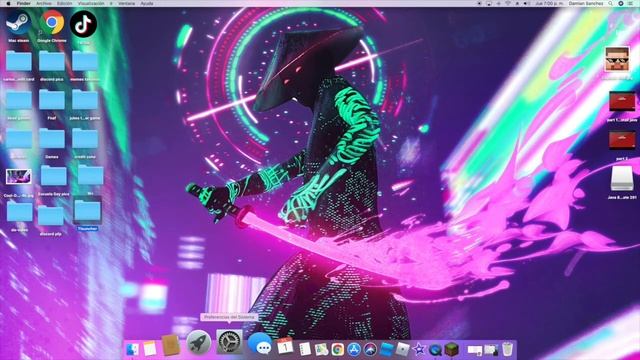Open Finder from the Dock
The height and width of the screenshot is (360, 640).
pyautogui.click(x=133, y=349)
